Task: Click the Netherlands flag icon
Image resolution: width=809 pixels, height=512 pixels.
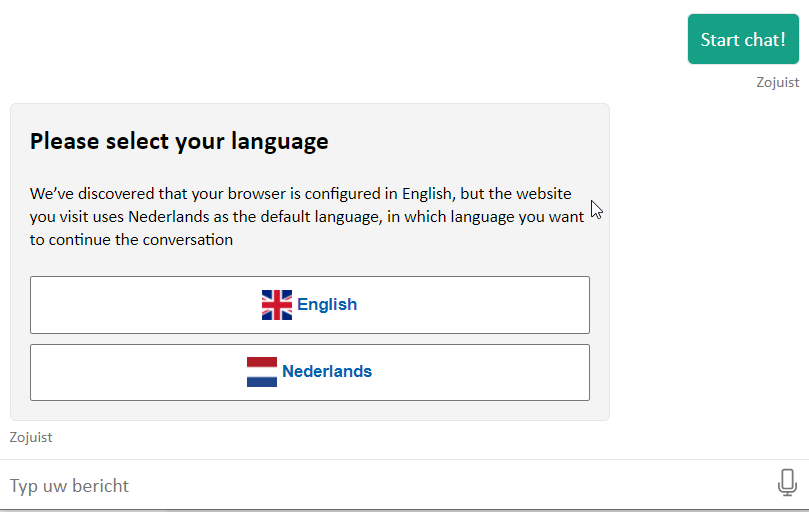Action: 262,372
